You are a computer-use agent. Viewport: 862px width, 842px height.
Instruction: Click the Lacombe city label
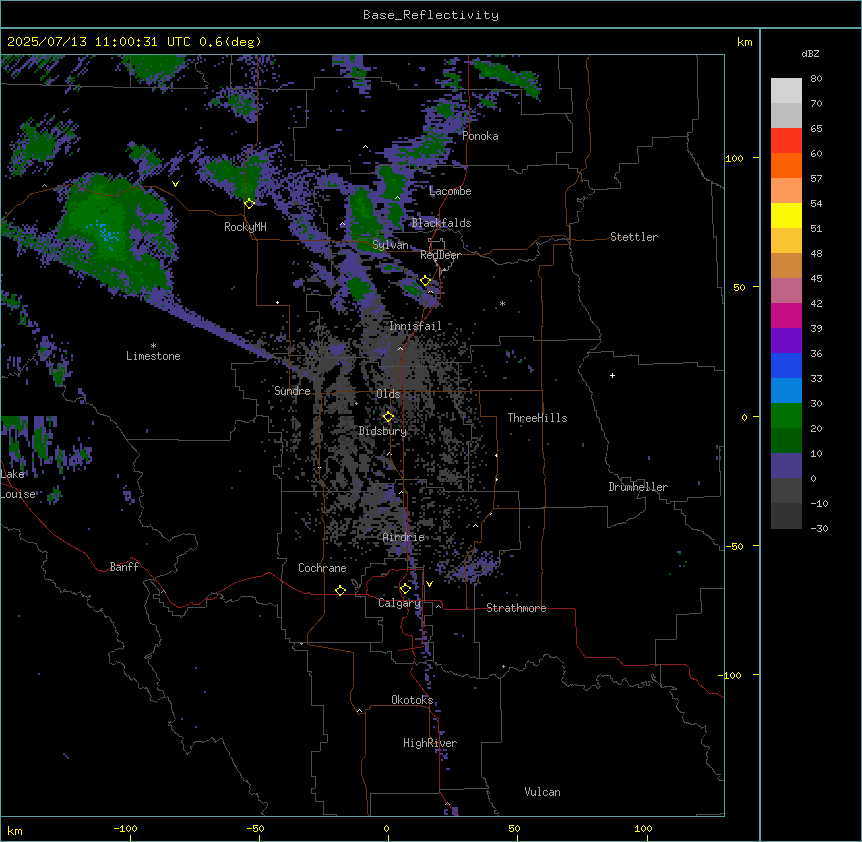[450, 191]
